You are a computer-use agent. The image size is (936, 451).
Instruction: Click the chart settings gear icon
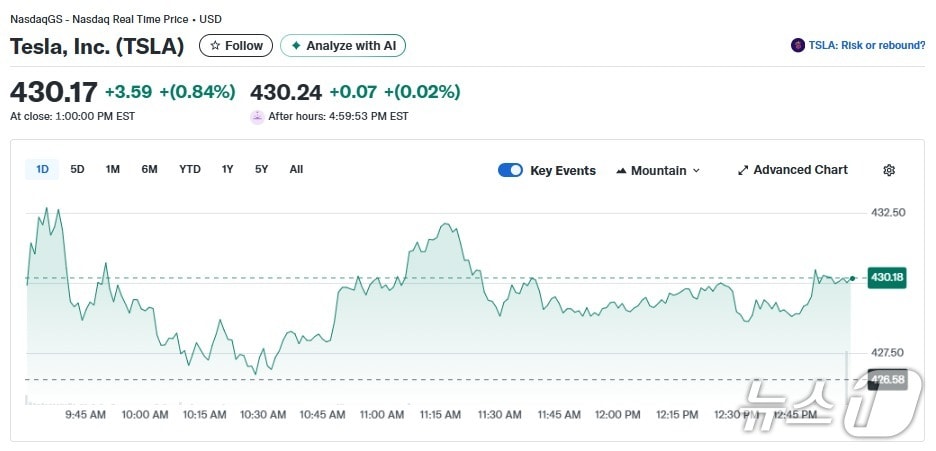click(889, 170)
